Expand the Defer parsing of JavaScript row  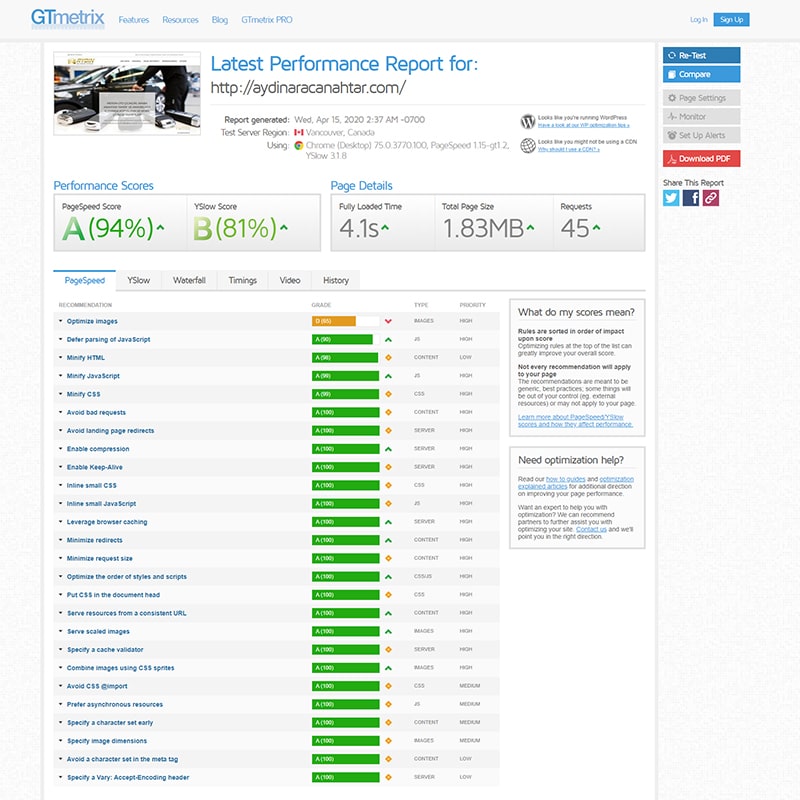point(108,340)
